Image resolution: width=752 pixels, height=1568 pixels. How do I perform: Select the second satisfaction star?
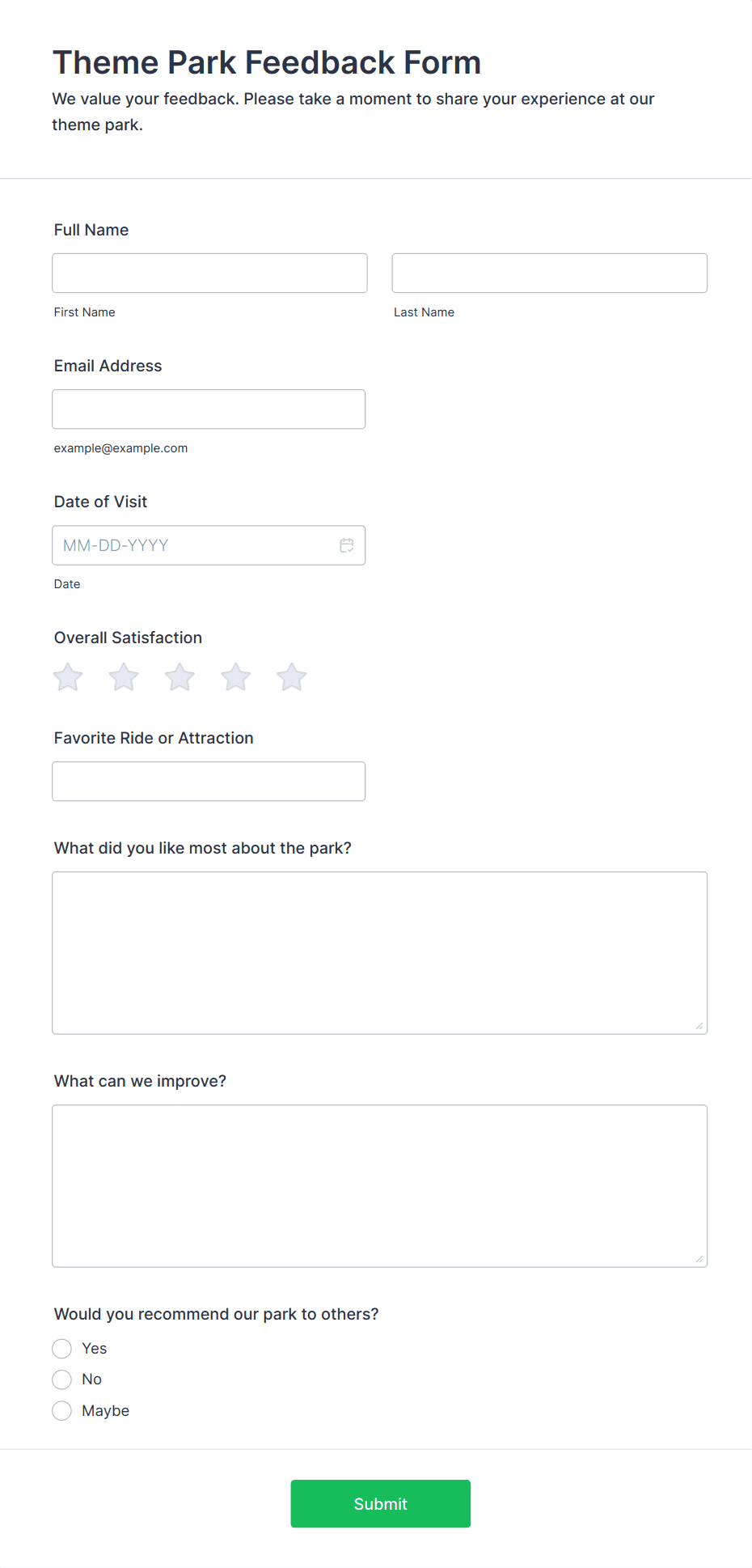[124, 677]
